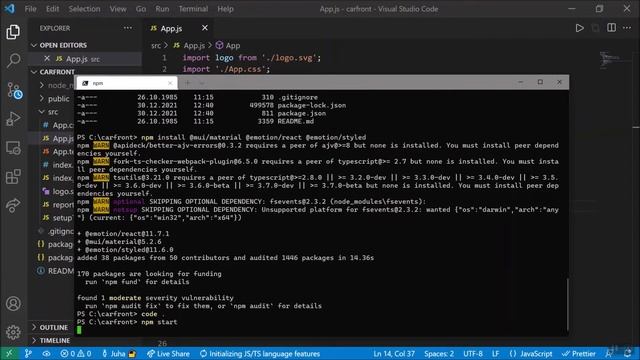Add new tab in npm terminal window
This screenshot has height=360, width=640.
click(187, 83)
